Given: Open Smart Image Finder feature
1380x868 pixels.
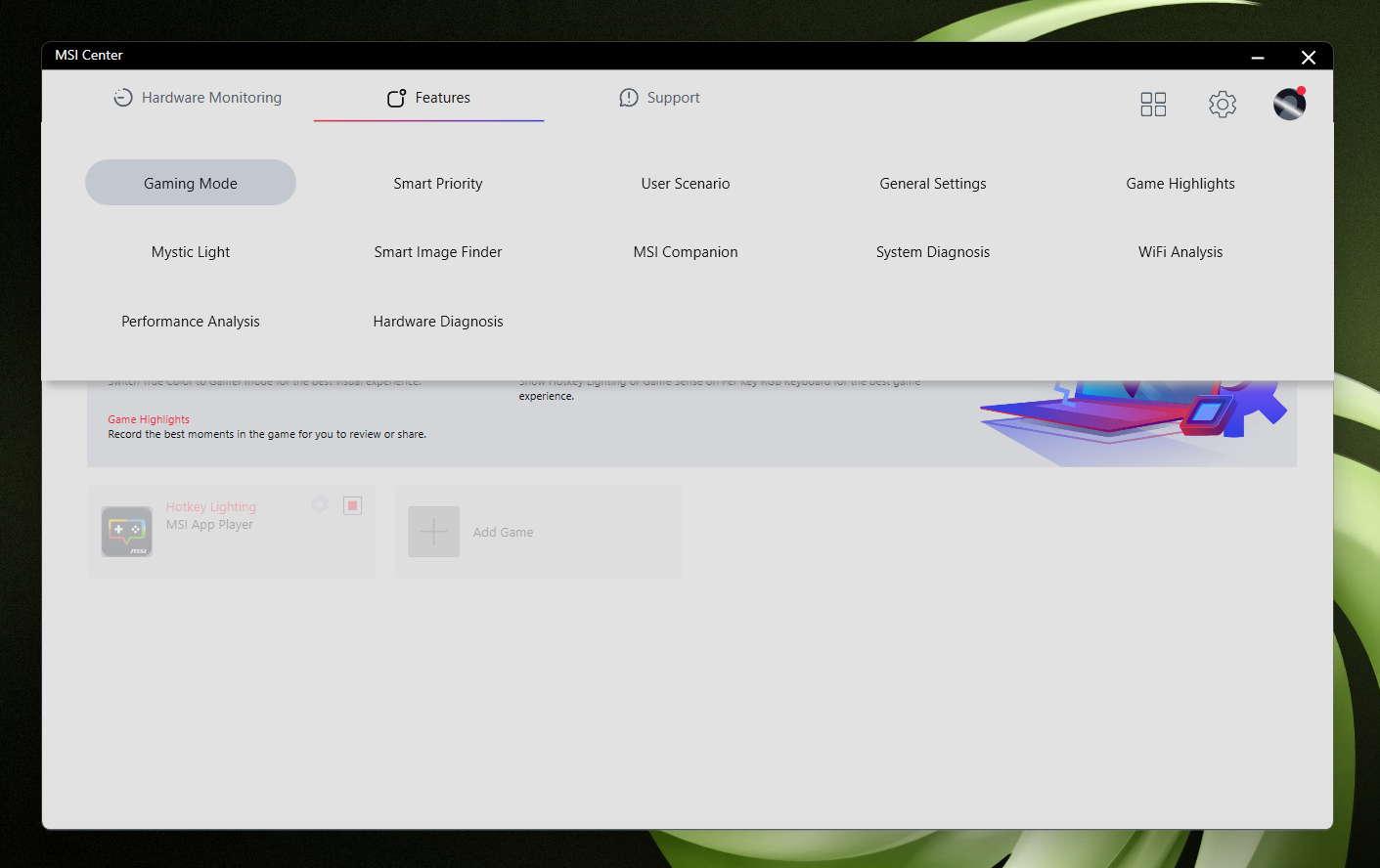Looking at the screenshot, I should tap(438, 252).
